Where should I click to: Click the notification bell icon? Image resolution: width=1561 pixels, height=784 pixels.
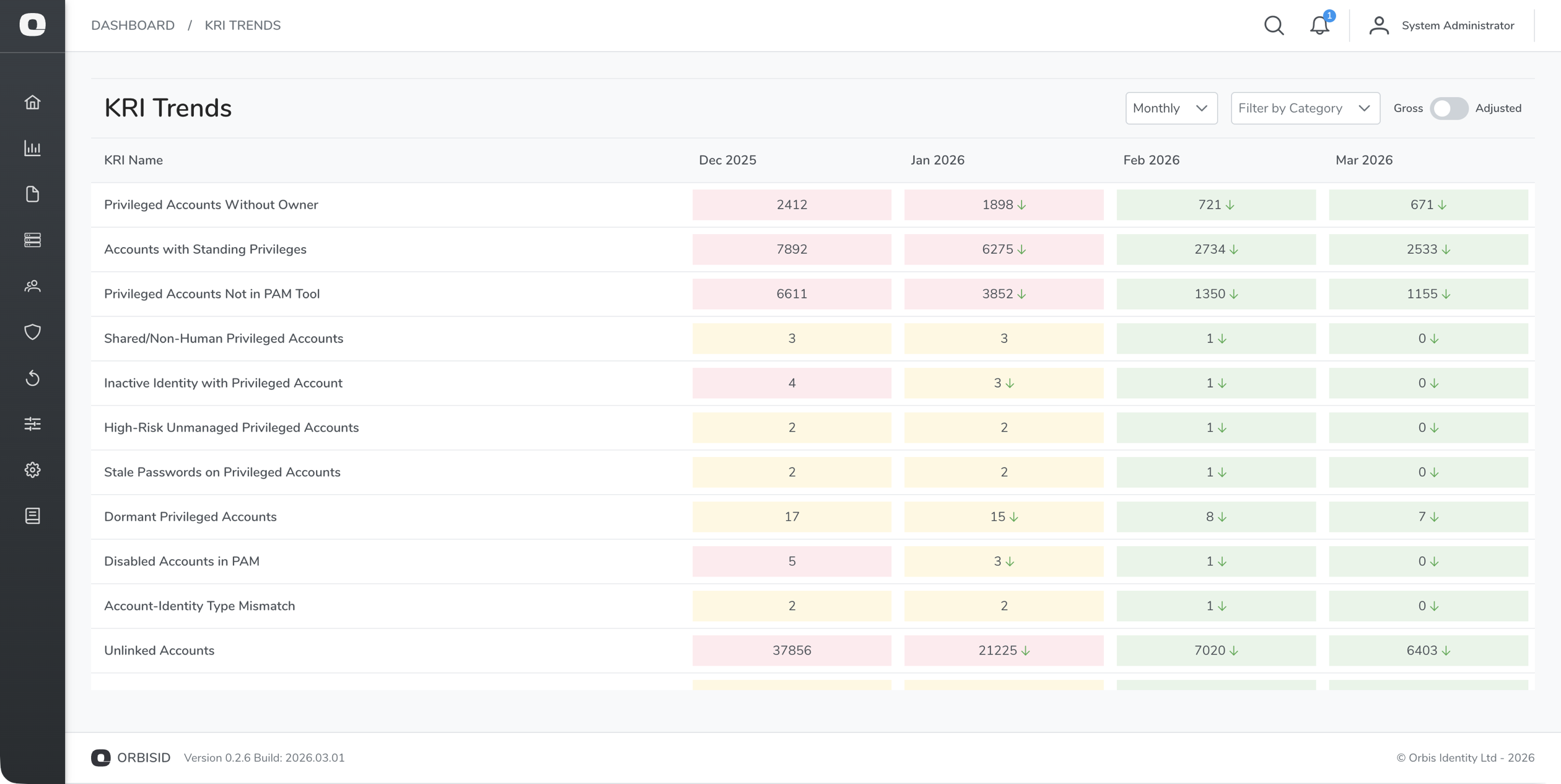point(1319,25)
